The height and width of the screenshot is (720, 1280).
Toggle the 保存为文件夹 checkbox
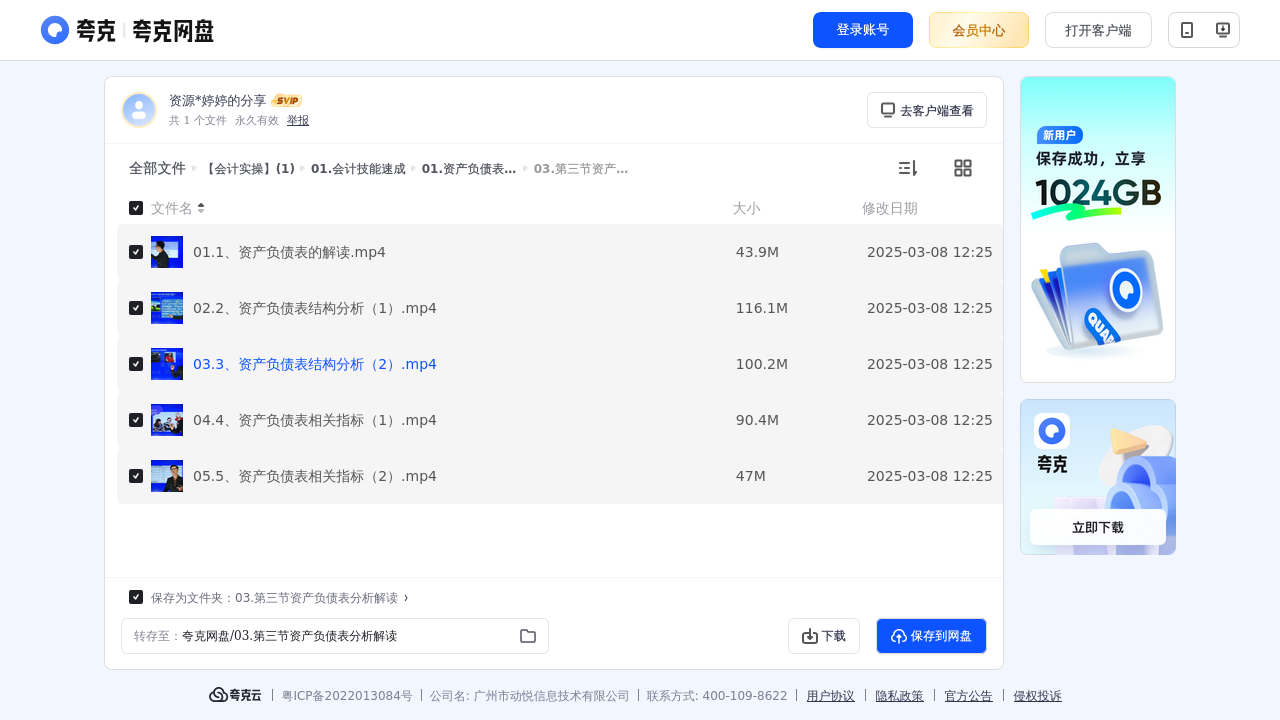136,597
